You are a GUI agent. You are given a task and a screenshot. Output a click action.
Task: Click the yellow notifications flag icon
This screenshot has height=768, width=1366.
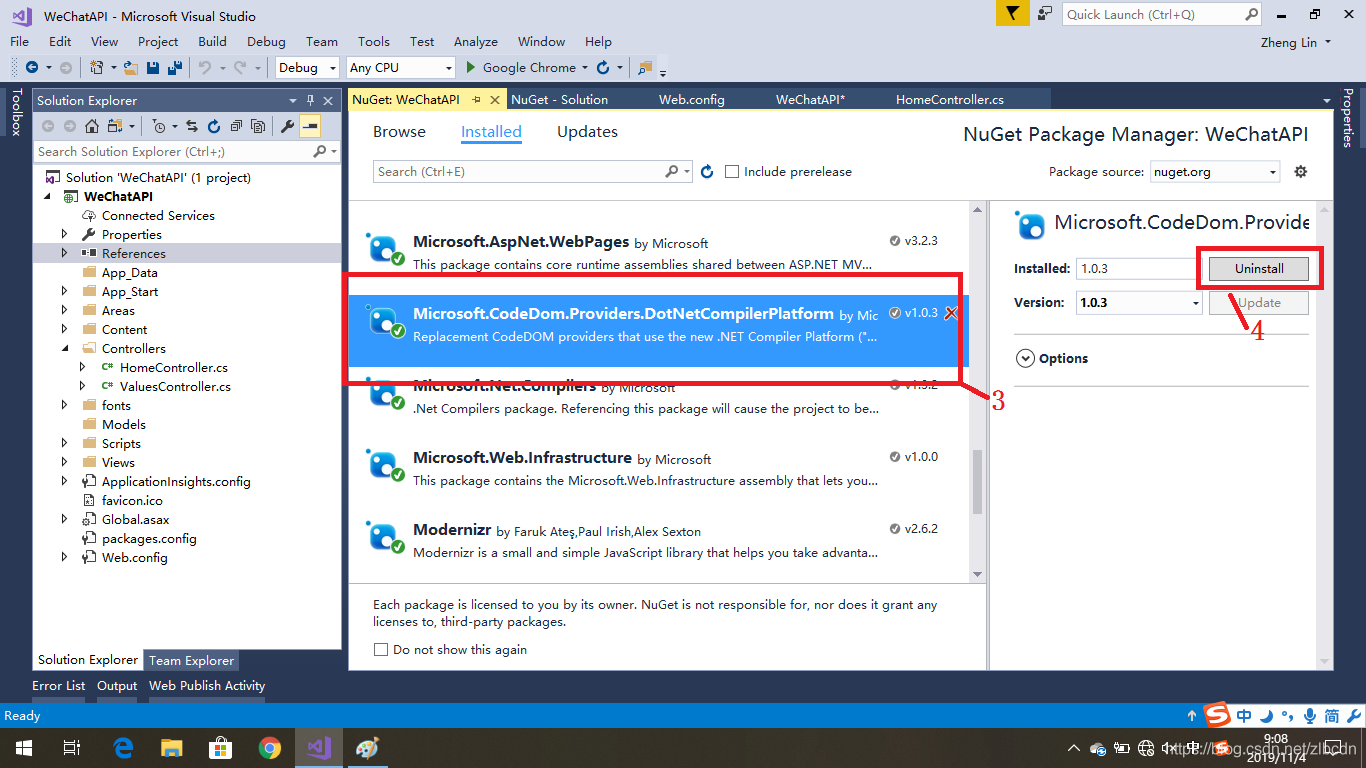click(x=1012, y=14)
